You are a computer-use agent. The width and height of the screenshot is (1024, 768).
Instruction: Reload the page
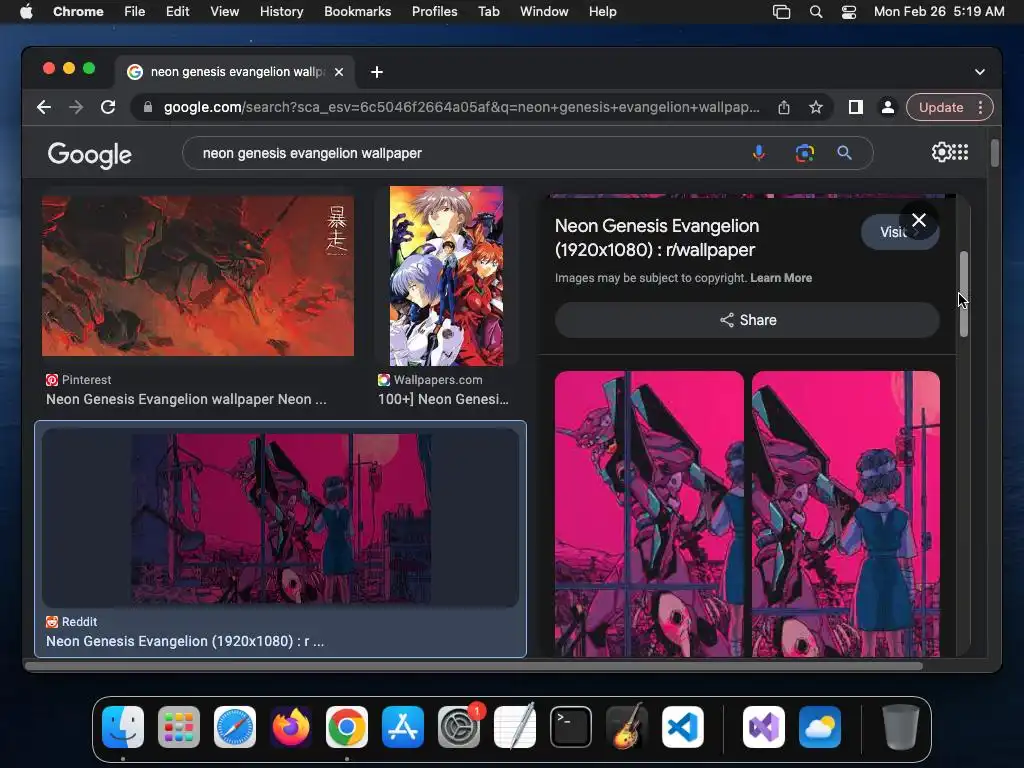point(108,107)
